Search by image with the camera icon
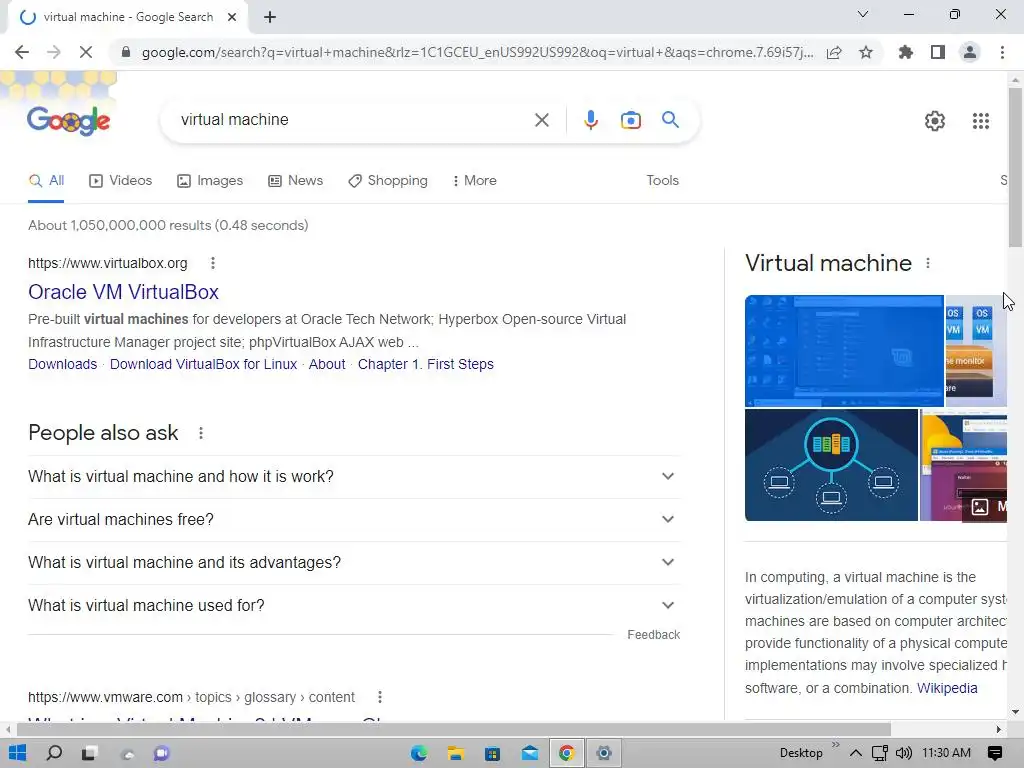The height and width of the screenshot is (768, 1024). (630, 120)
